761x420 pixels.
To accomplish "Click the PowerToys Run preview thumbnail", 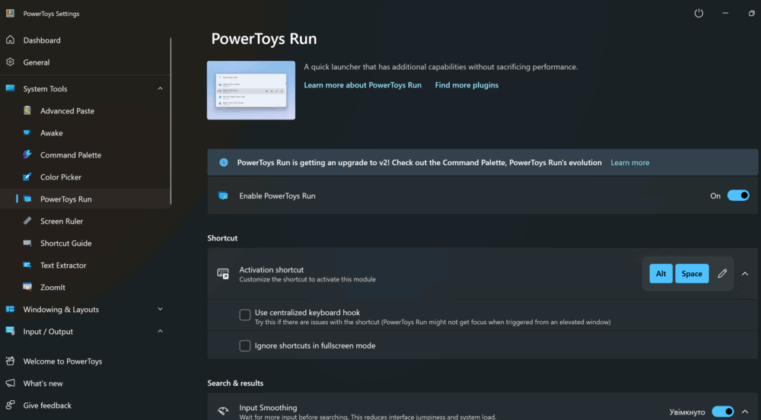I will (251, 90).
